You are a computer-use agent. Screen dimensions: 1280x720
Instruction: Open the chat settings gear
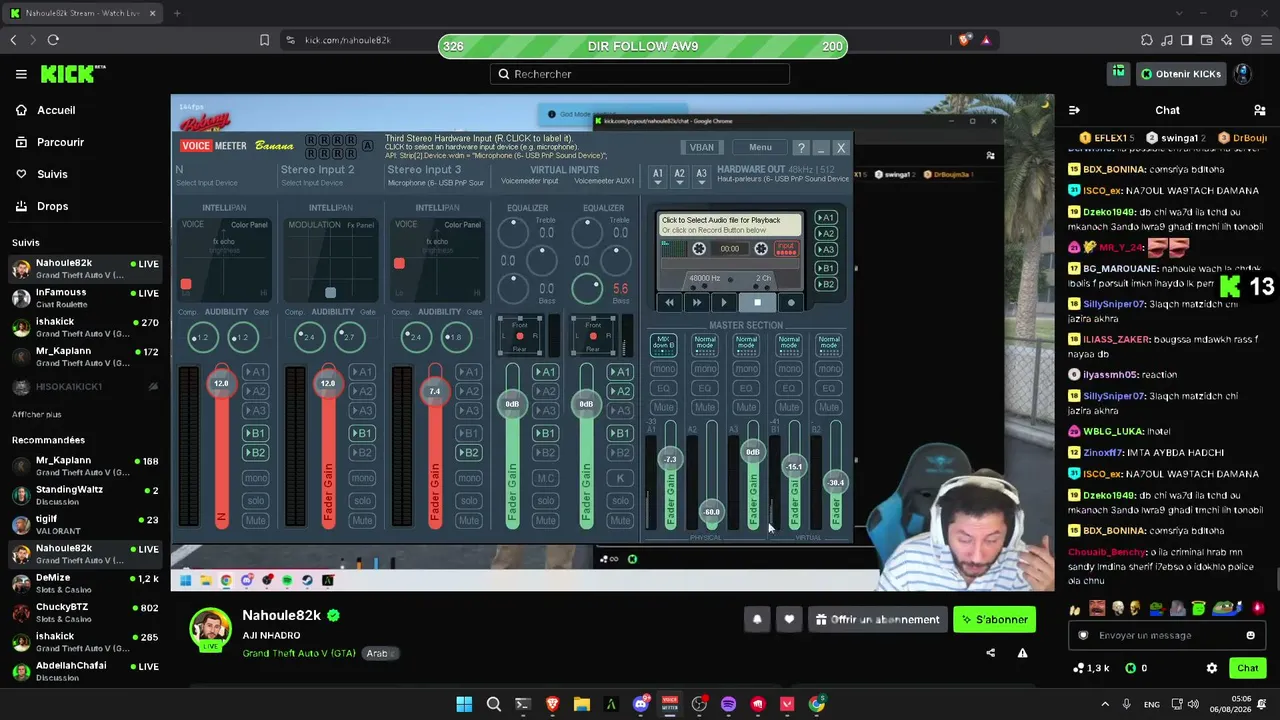tap(1212, 668)
